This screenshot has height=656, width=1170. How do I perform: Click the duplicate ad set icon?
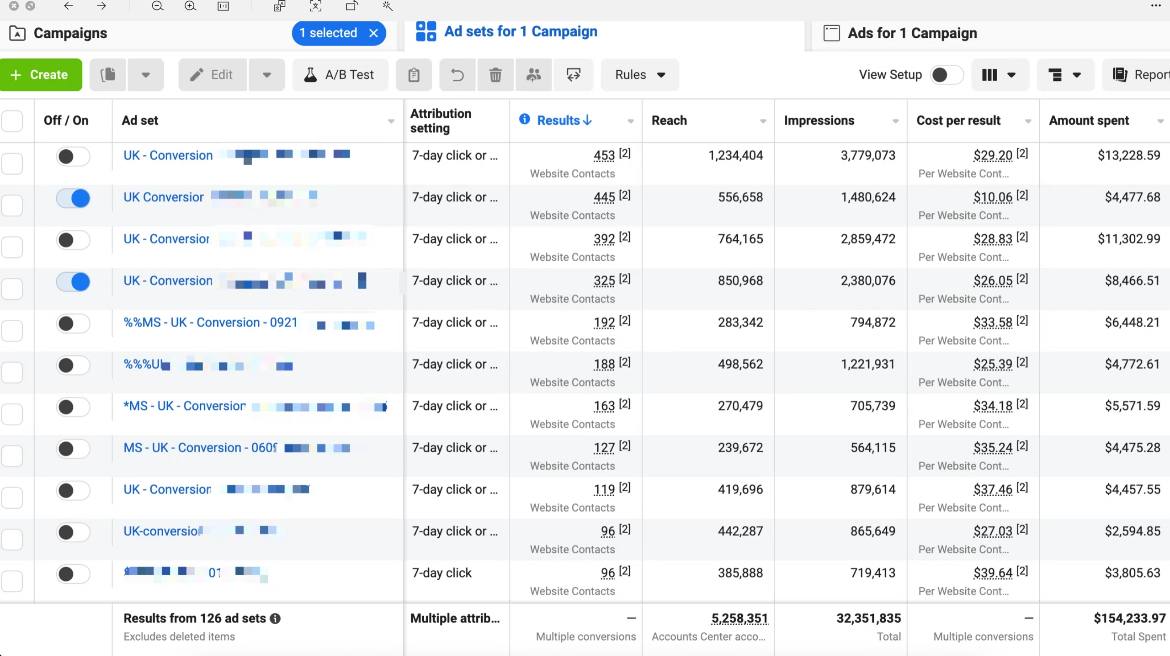108,75
